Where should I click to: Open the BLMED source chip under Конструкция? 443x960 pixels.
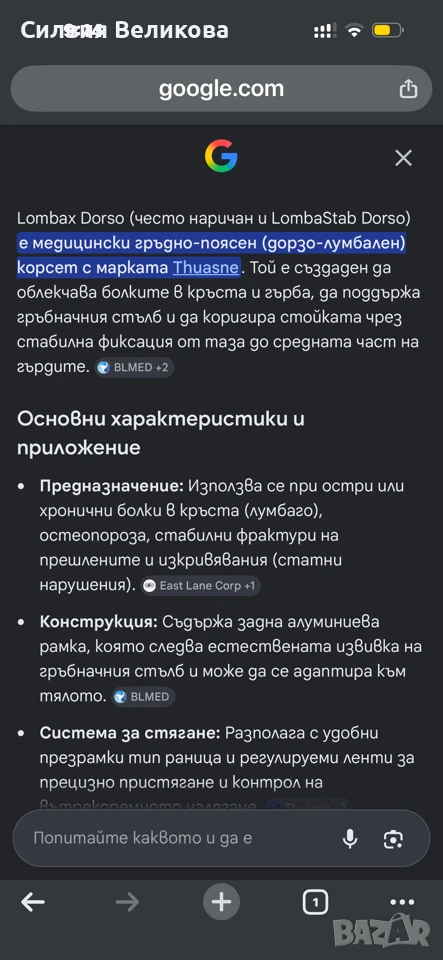143,697
